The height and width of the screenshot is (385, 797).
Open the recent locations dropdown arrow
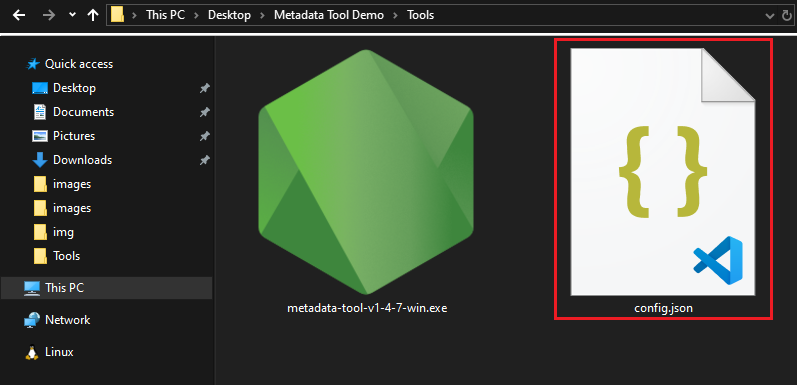72,15
